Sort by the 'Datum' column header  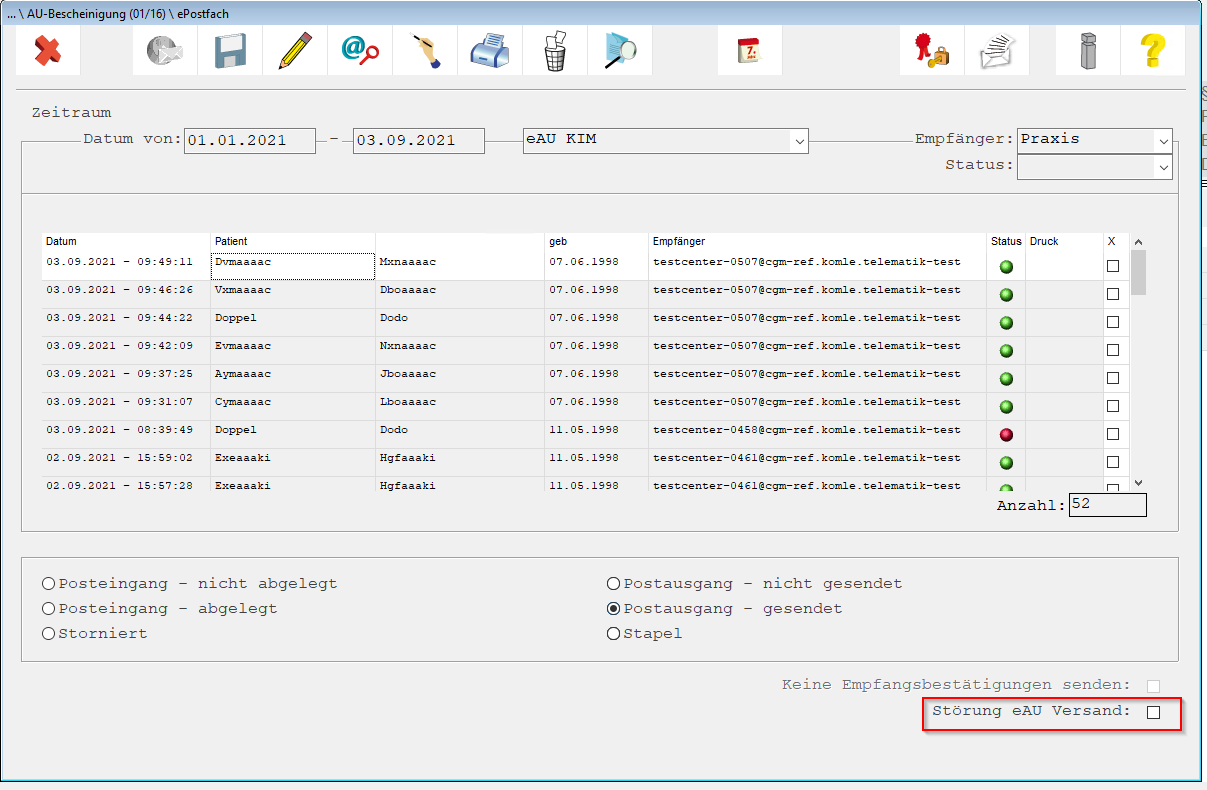tap(126, 242)
